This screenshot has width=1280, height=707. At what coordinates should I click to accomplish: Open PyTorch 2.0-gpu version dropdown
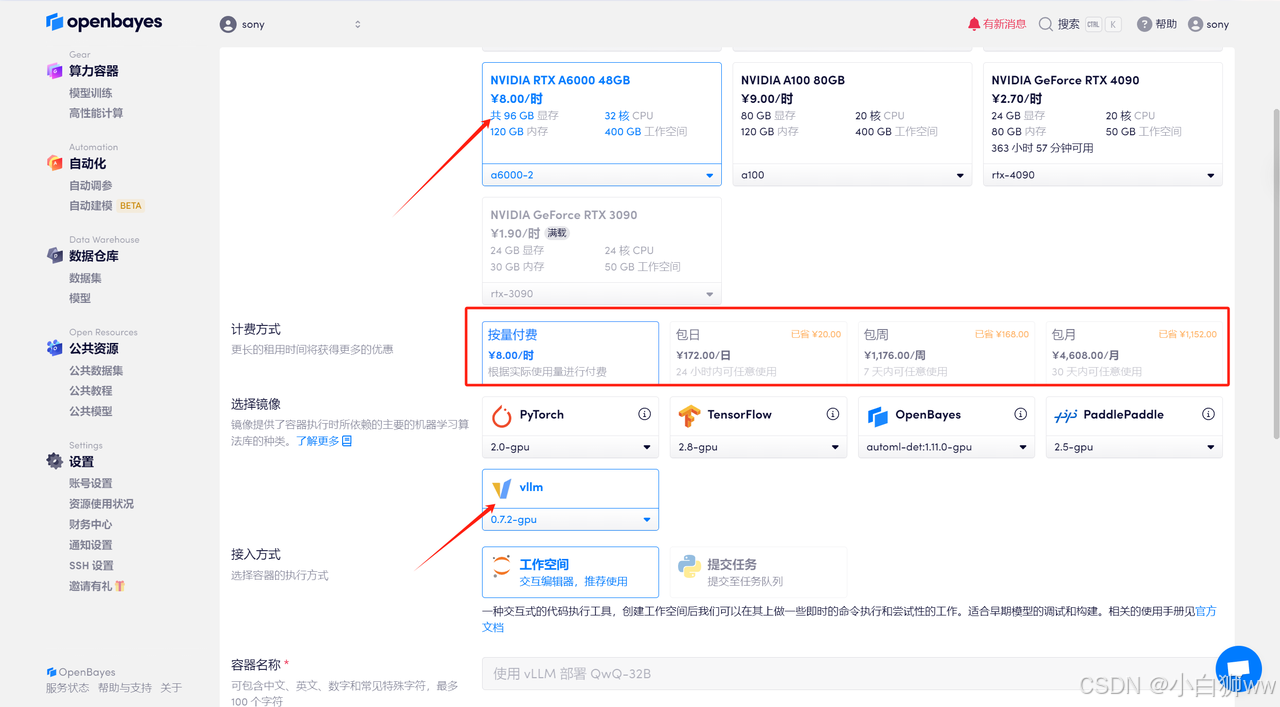[x=570, y=447]
